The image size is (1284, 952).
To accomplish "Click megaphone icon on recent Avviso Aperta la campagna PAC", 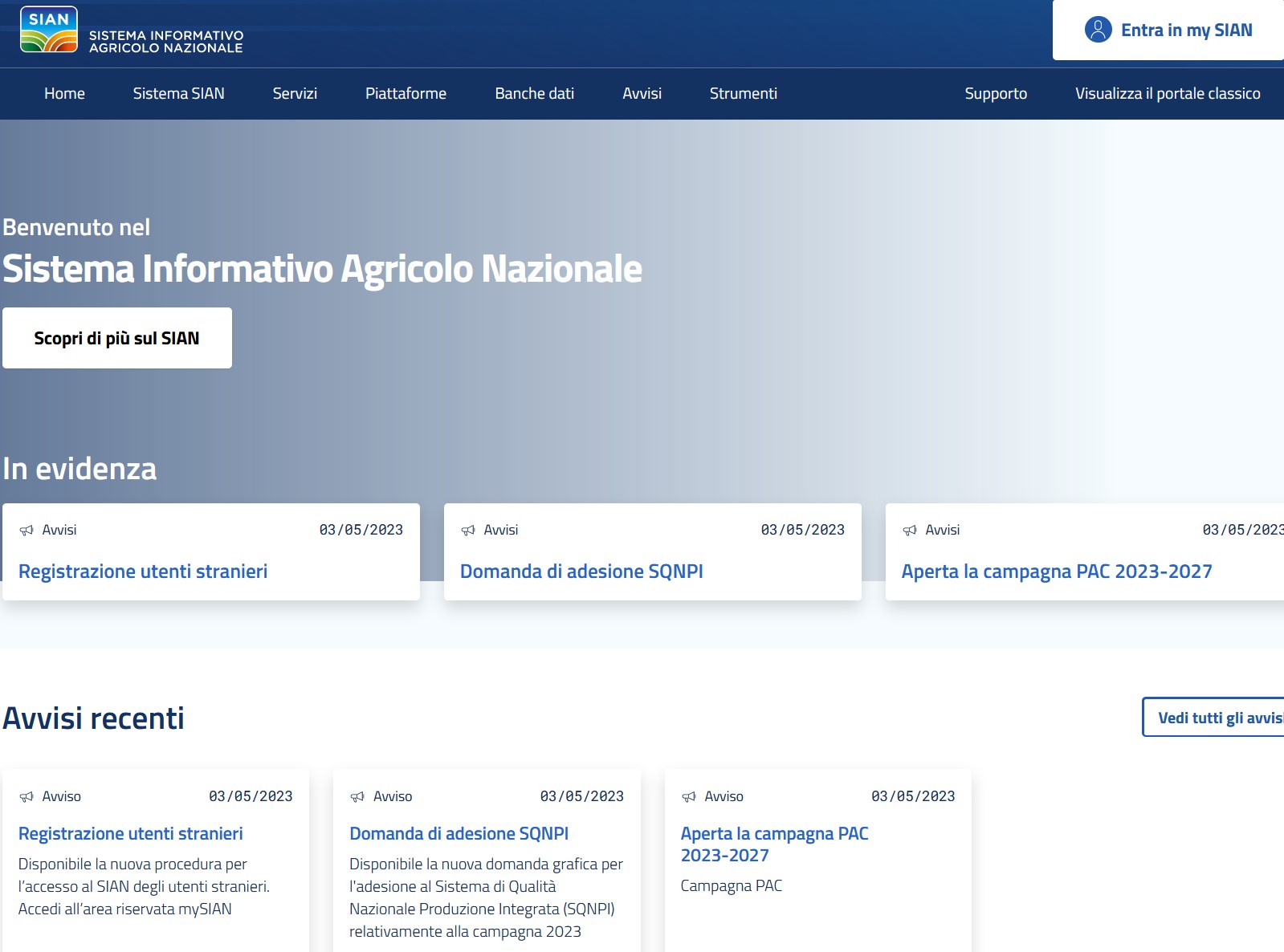I will pyautogui.click(x=689, y=796).
